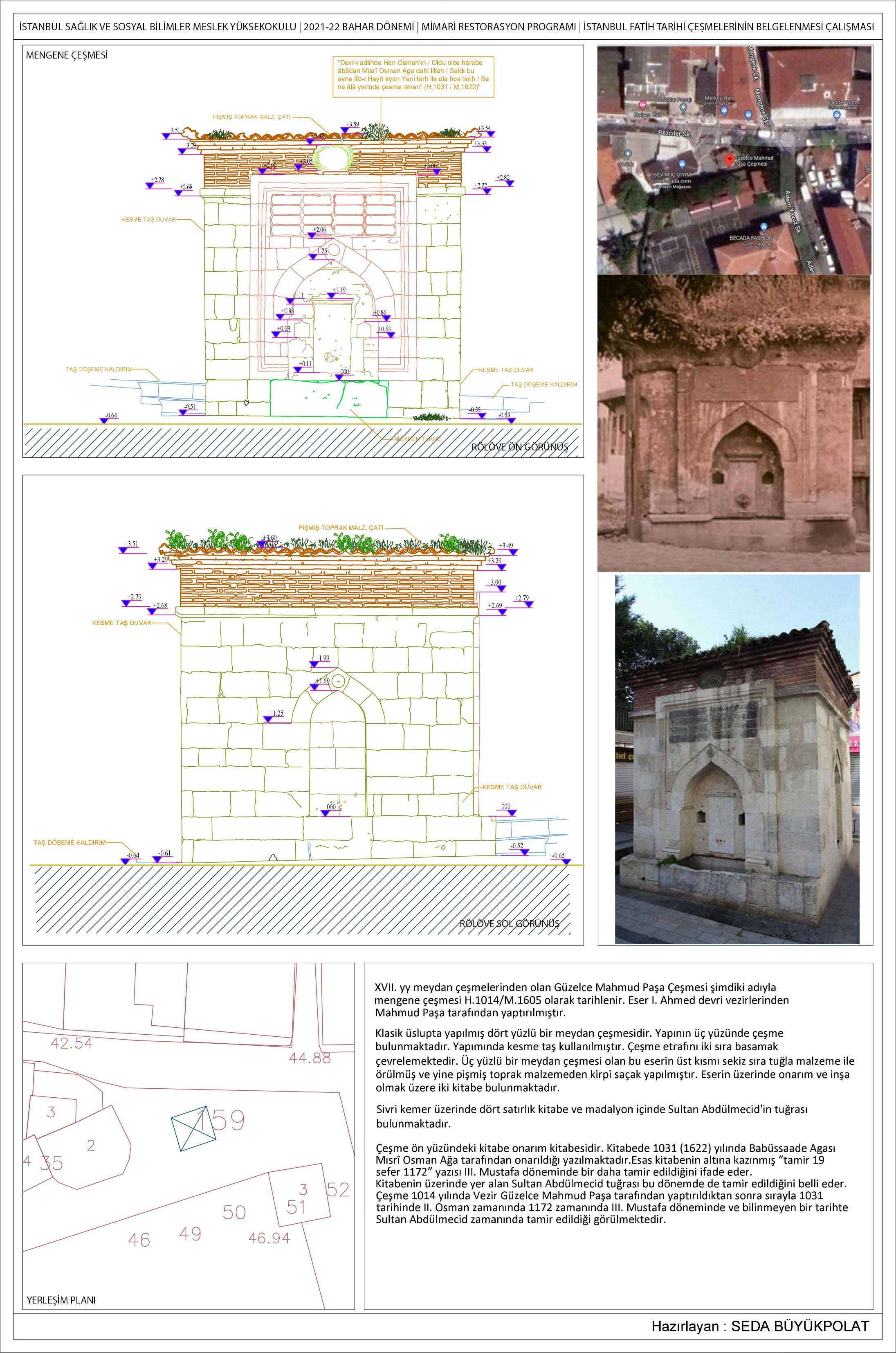Select the paragraph beginning XVII. yy meydan çeşmelerinden
The image size is (896, 1353).
tap(582, 1000)
